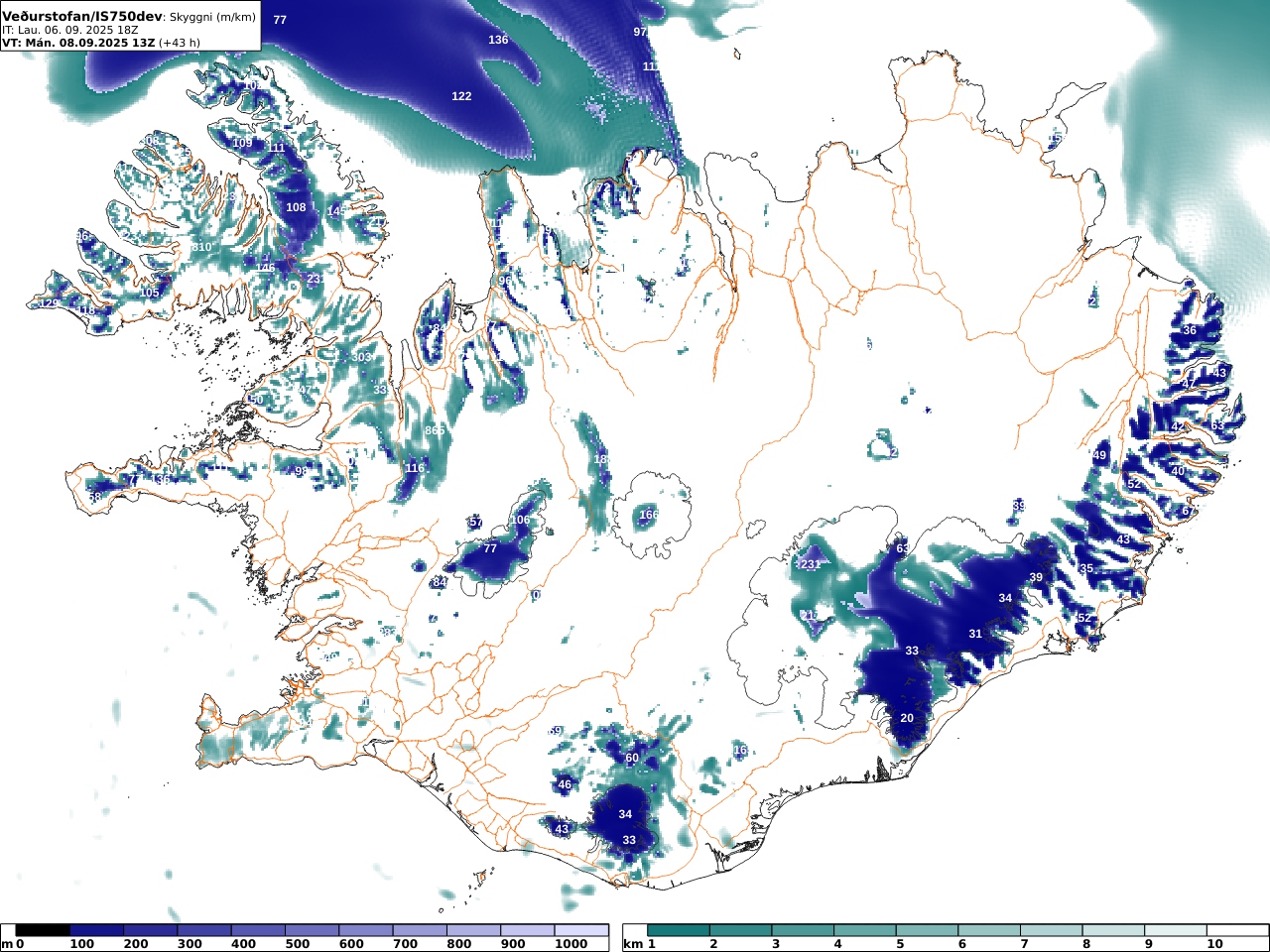Screen dimensions: 1270x952
Task: Click the "108" value in the Westfjords
Action: pos(296,207)
